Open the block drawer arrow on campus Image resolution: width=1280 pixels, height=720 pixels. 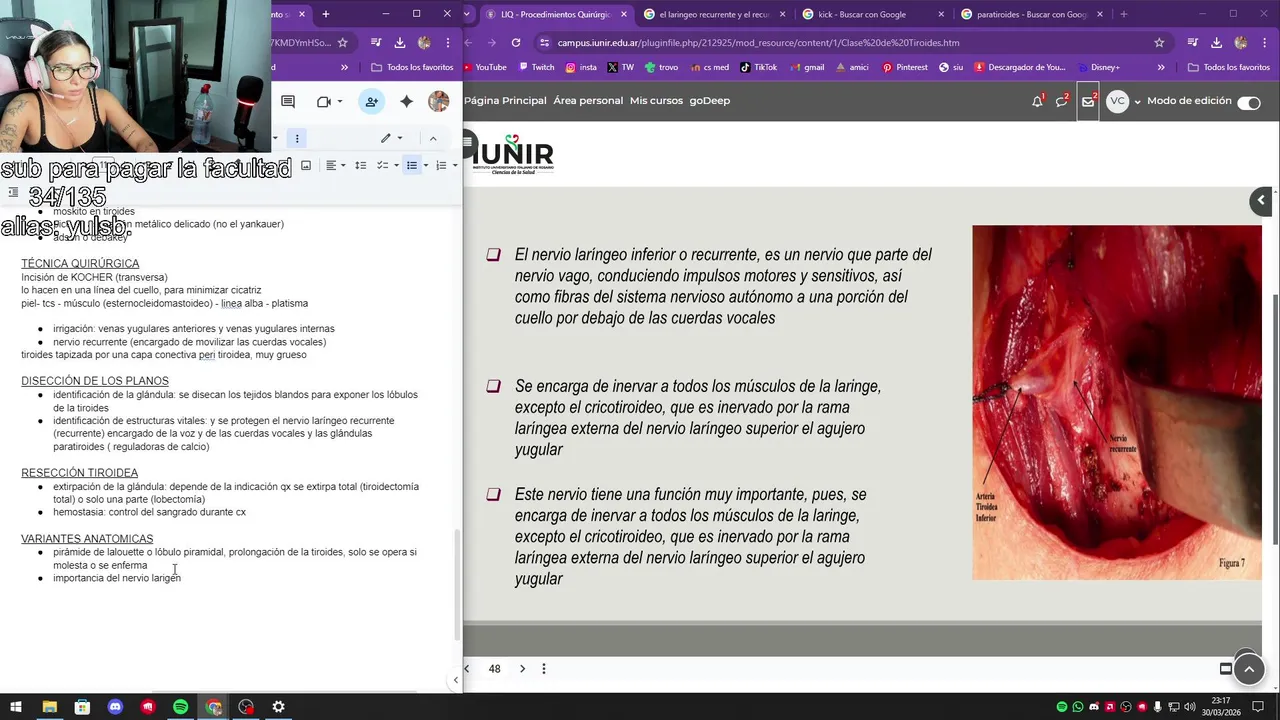coord(1261,201)
